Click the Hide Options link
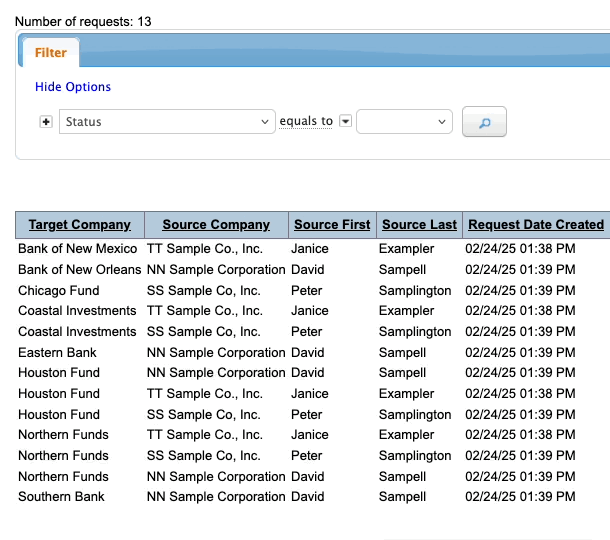This screenshot has width=610, height=540. 73,87
